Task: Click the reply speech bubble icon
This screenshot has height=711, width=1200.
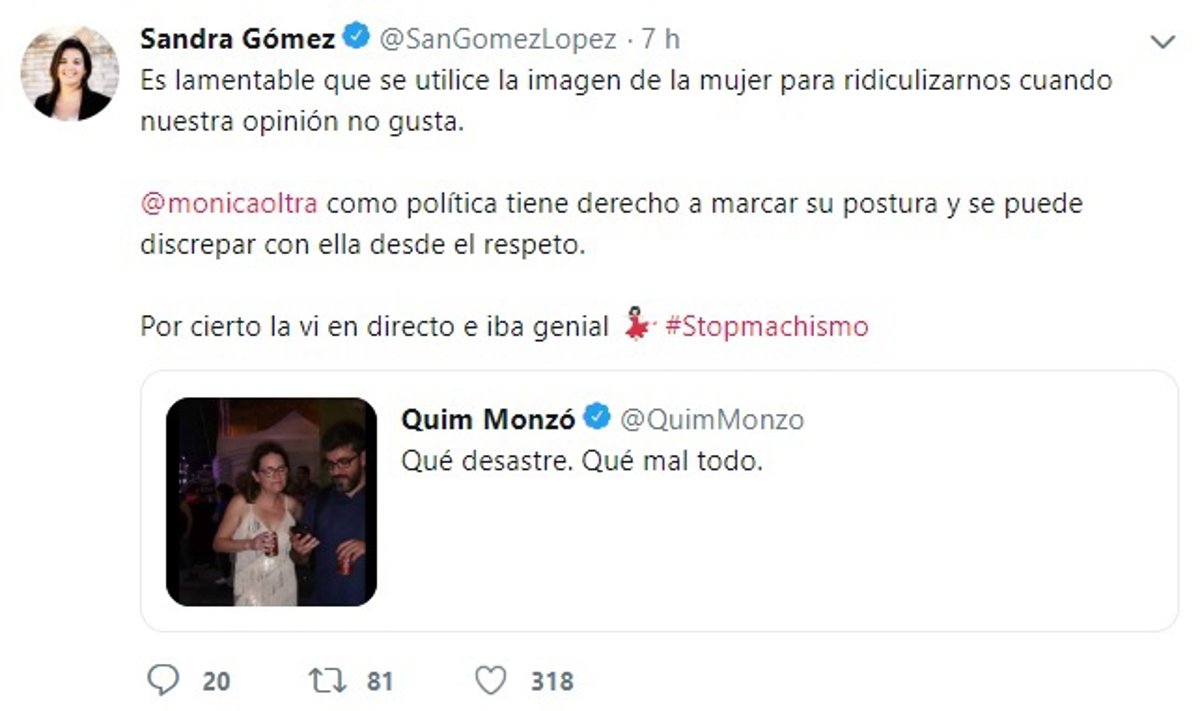Action: pos(162,681)
